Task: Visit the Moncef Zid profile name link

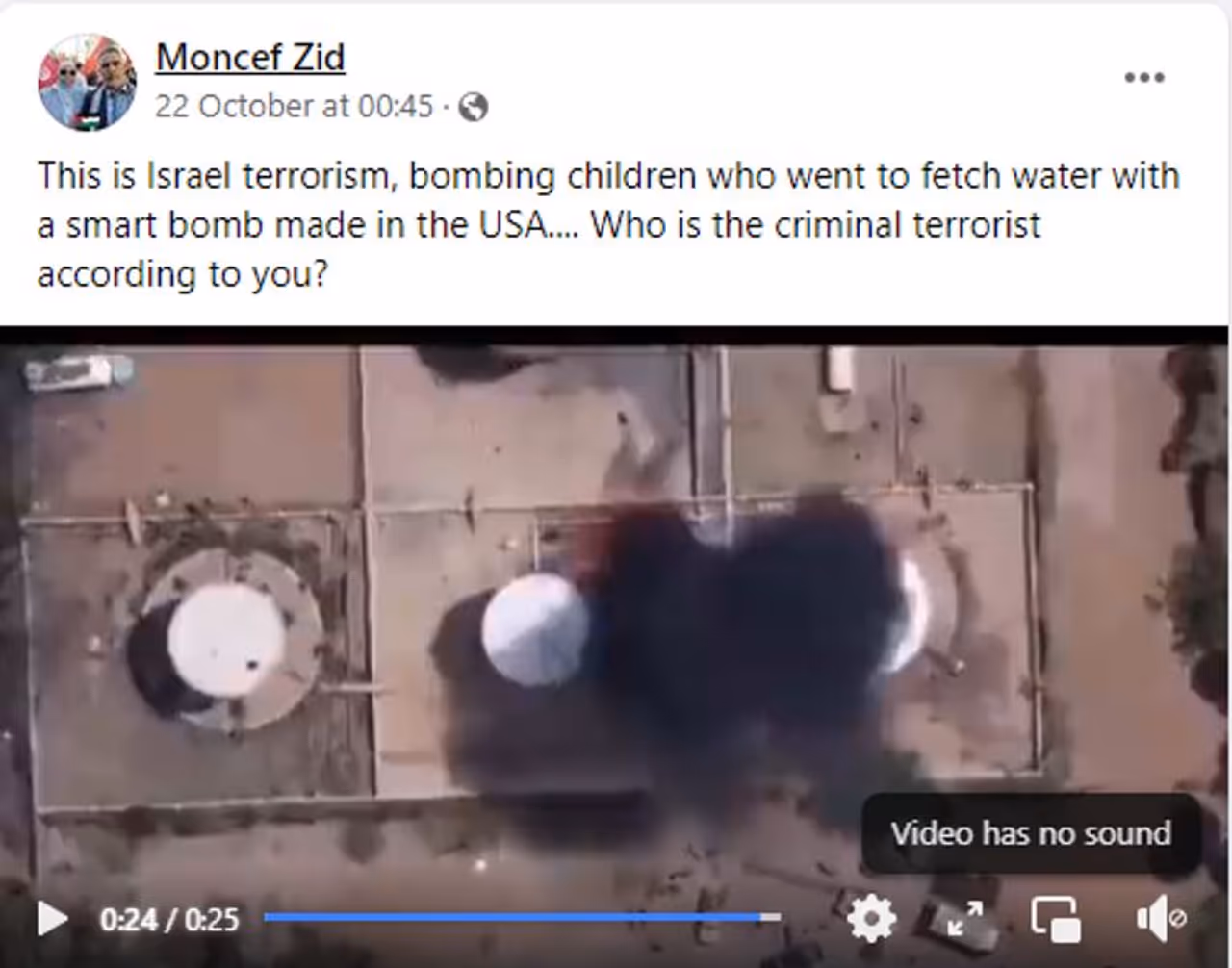Action: pyautogui.click(x=249, y=58)
